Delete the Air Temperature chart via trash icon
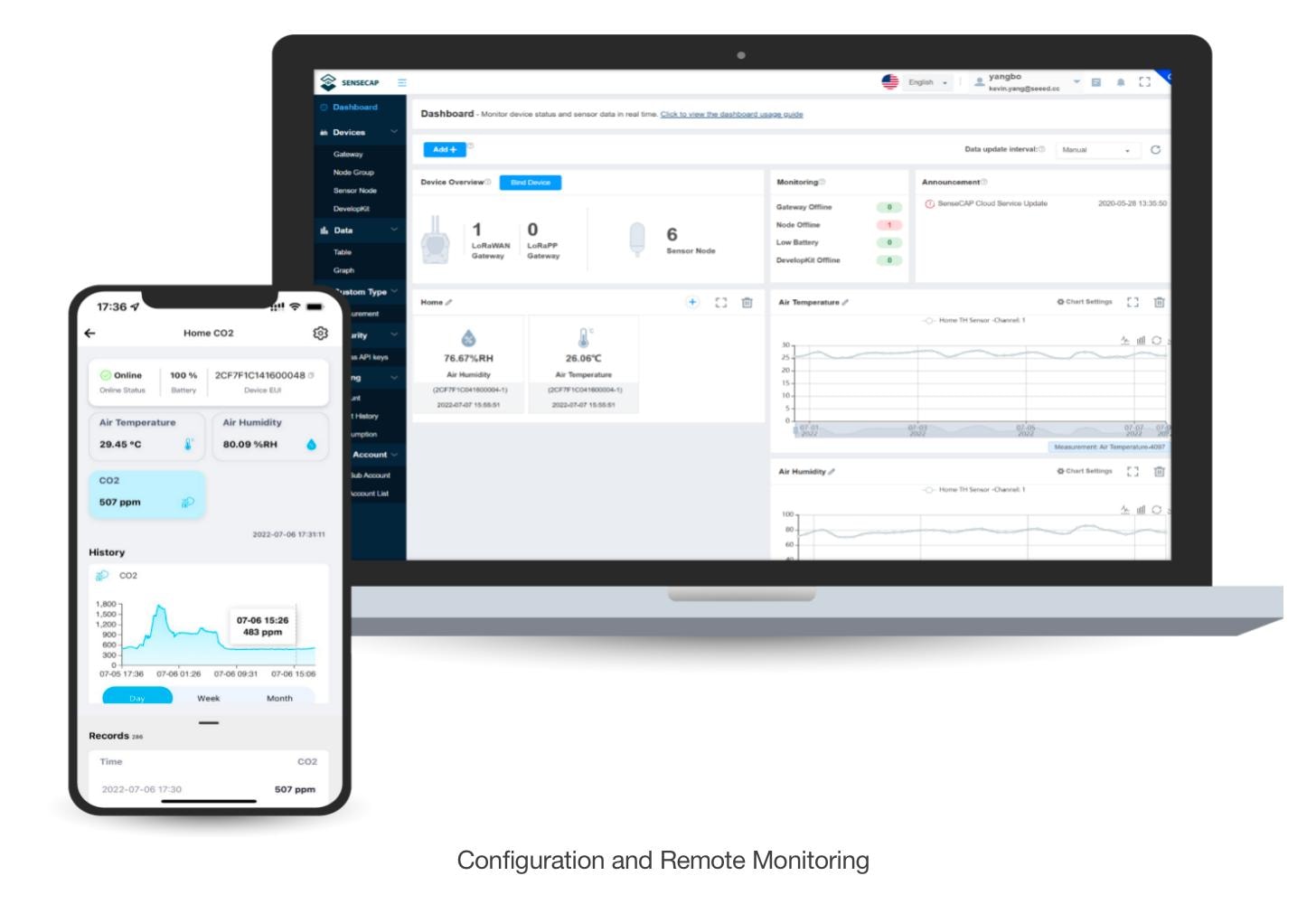The height and width of the screenshot is (904, 1316). 1160,302
